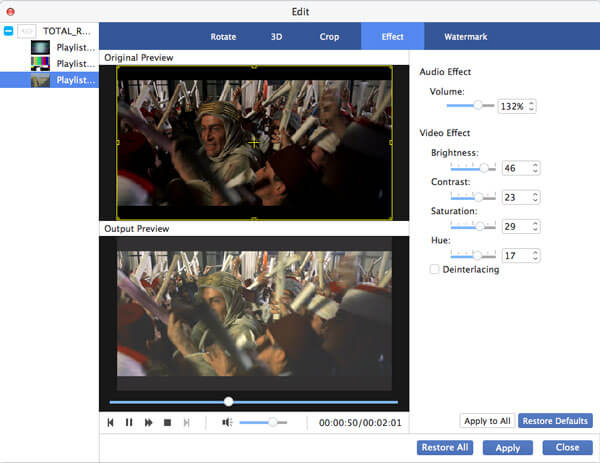Click the Saturation value field 29
The width and height of the screenshot is (600, 463).
pyautogui.click(x=517, y=227)
